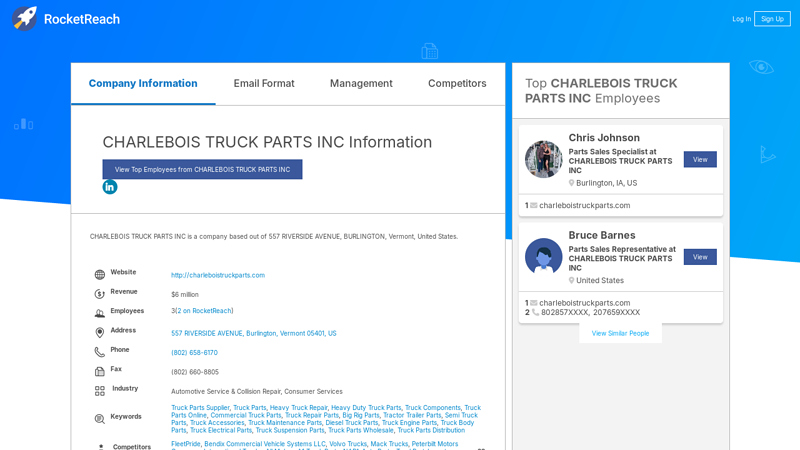Click the Truck Parts Distribution keyword
Image resolution: width=800 pixels, height=450 pixels.
(431, 430)
